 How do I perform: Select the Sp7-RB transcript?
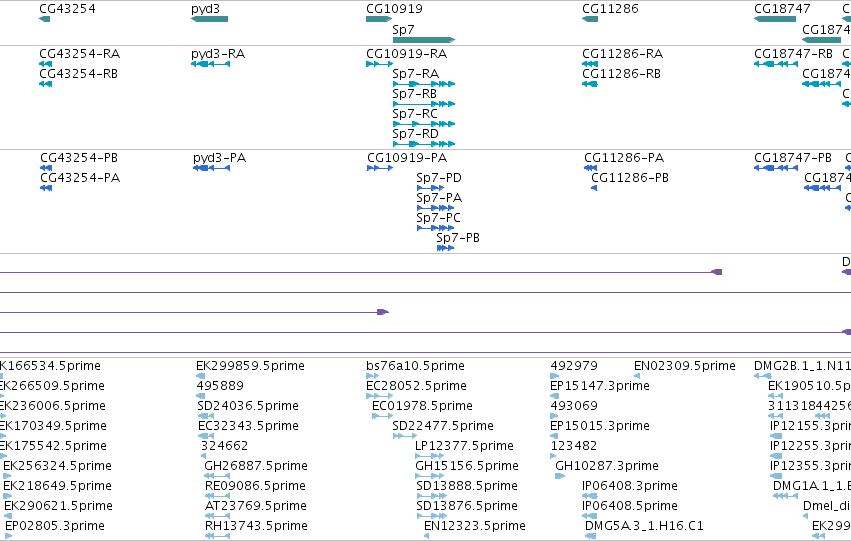pos(415,94)
